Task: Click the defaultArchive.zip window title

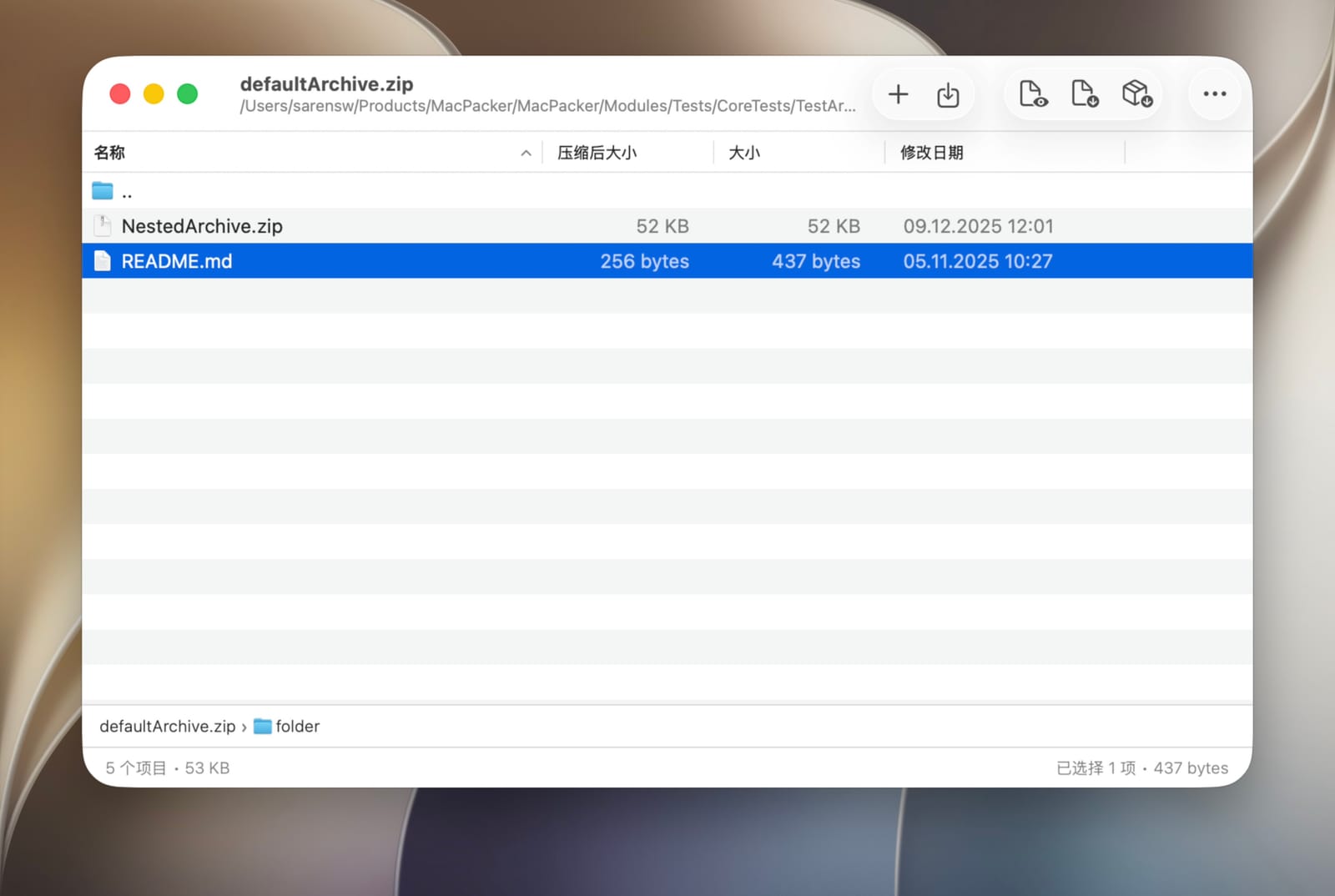Action: (x=326, y=84)
